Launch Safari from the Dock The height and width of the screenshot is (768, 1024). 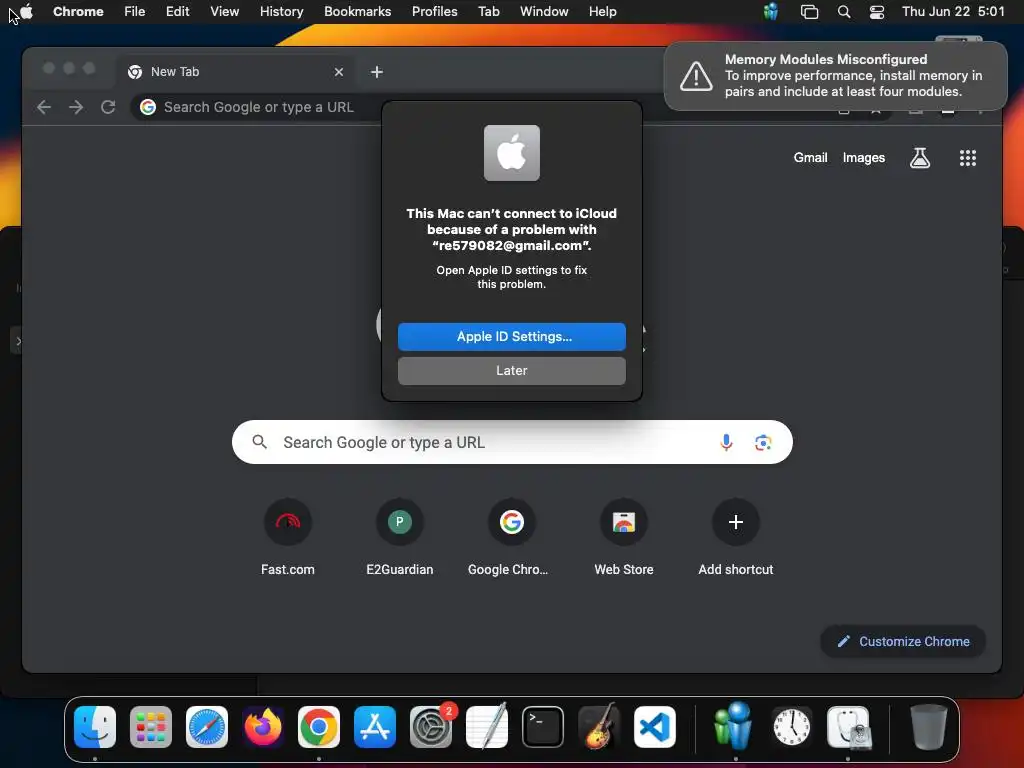click(x=207, y=727)
